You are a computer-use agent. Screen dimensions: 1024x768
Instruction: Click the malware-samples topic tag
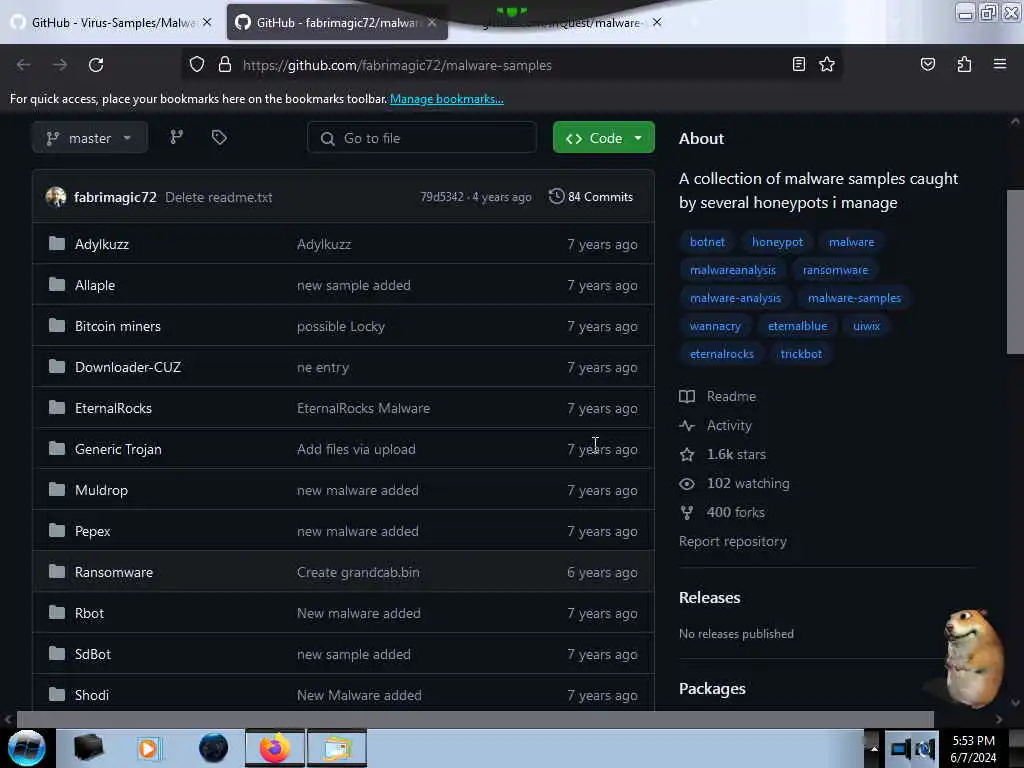pyautogui.click(x=854, y=298)
